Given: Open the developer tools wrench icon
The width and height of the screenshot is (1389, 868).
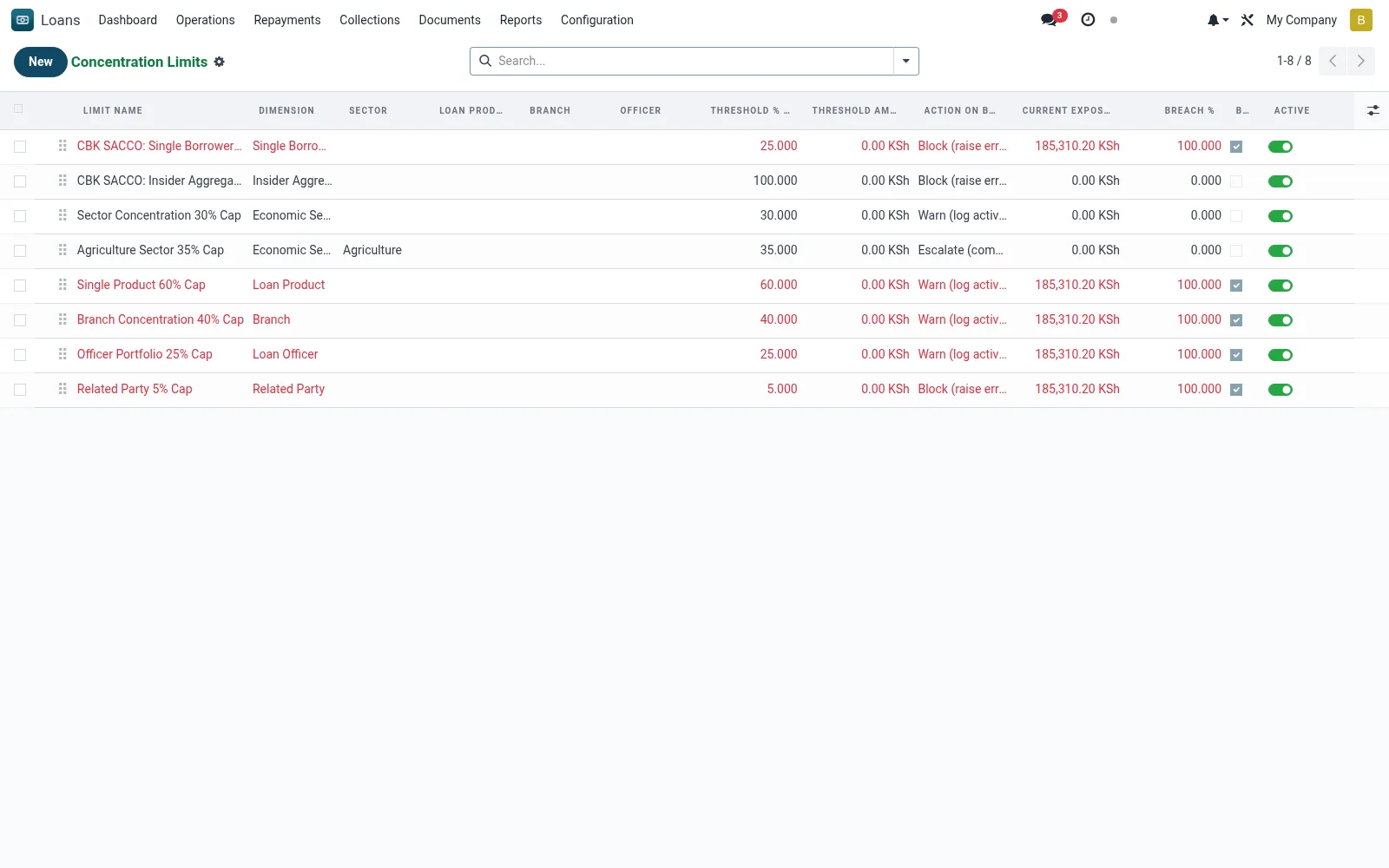Looking at the screenshot, I should coord(1247,20).
